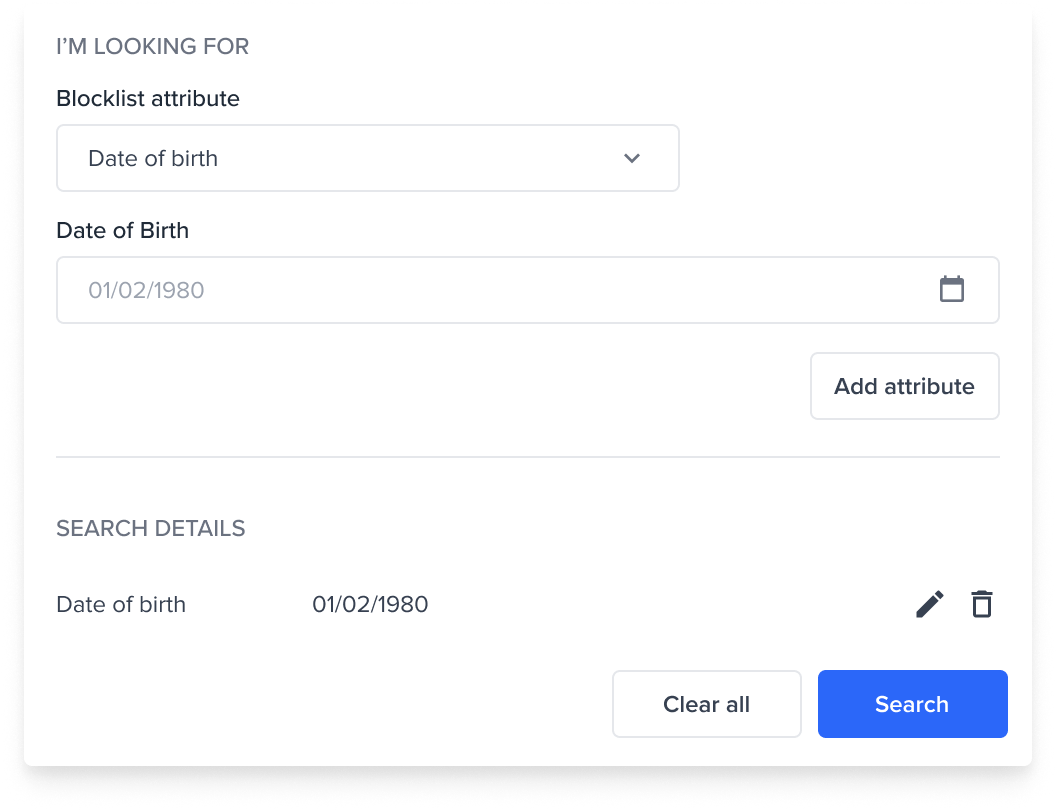Delete the Date of birth search detail
The width and height of the screenshot is (1056, 810).
[x=982, y=604]
